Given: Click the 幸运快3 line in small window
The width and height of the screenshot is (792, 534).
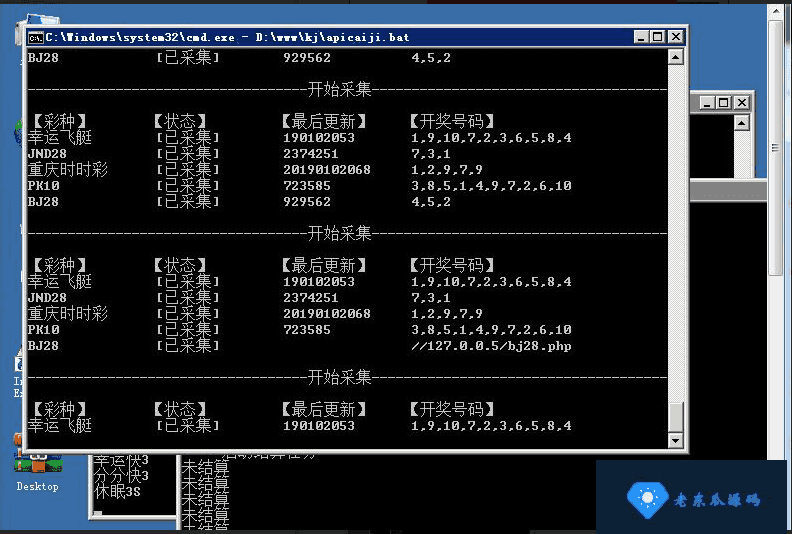Looking at the screenshot, I should 123,461.
